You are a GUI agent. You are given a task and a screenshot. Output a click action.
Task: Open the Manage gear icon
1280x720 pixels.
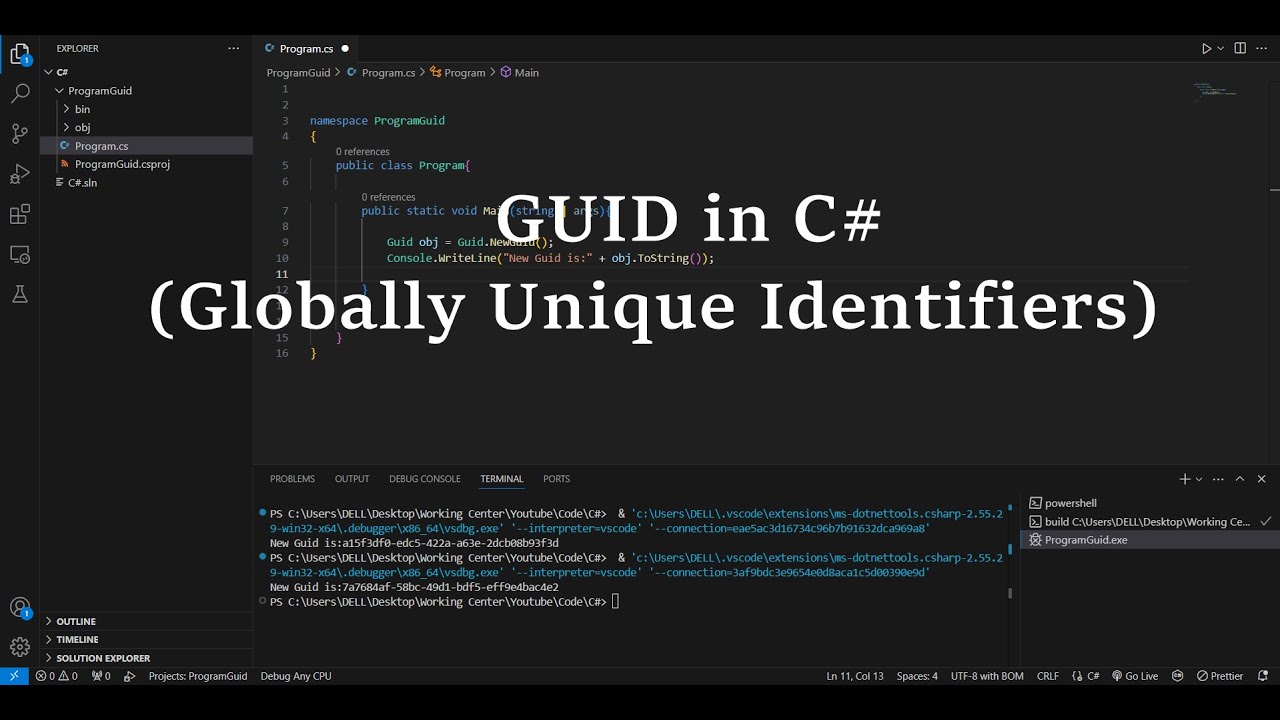pos(19,647)
